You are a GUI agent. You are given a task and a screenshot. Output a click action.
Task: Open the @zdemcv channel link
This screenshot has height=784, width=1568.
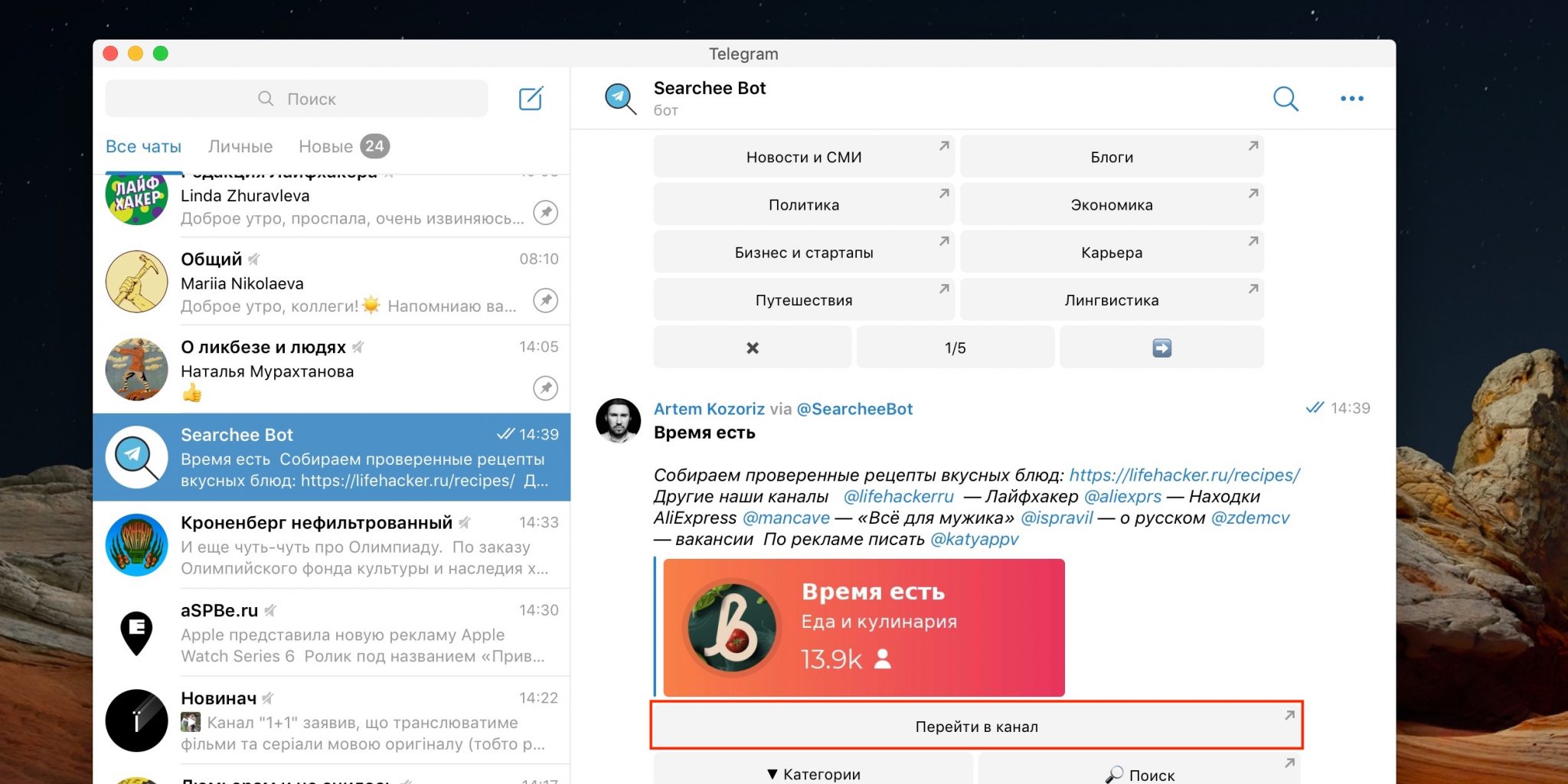click(1250, 518)
